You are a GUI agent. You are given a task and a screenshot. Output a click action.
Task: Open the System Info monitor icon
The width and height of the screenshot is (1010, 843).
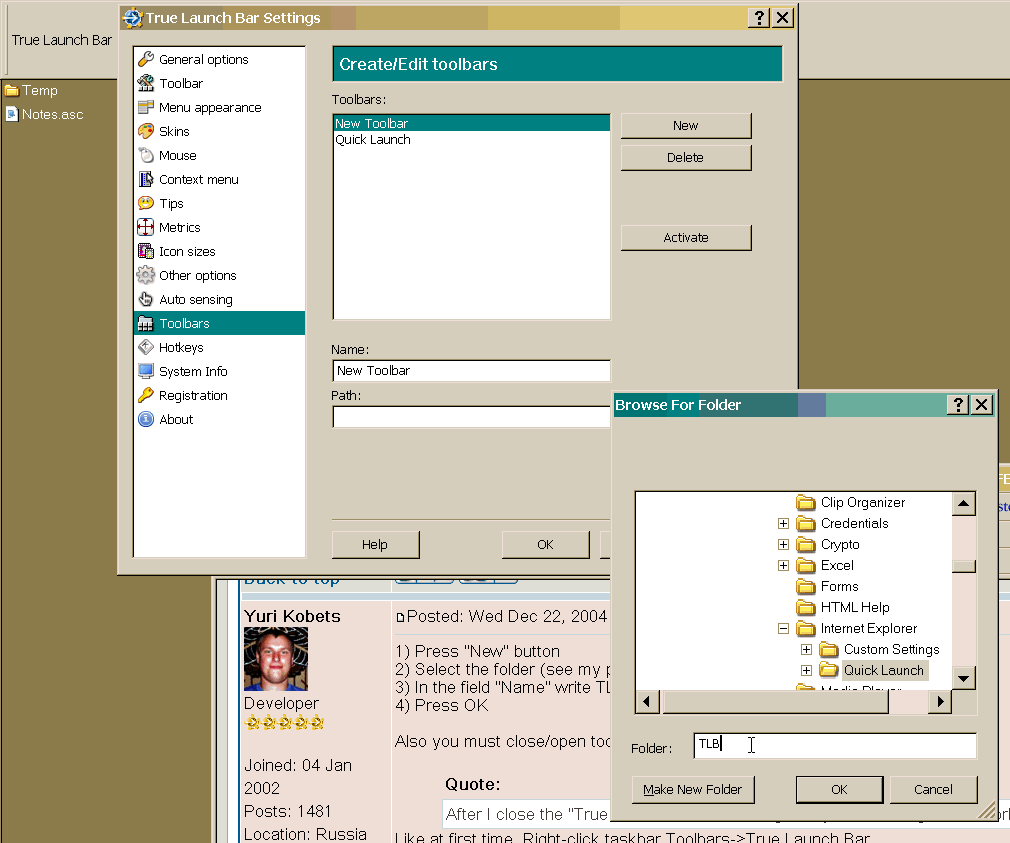146,371
